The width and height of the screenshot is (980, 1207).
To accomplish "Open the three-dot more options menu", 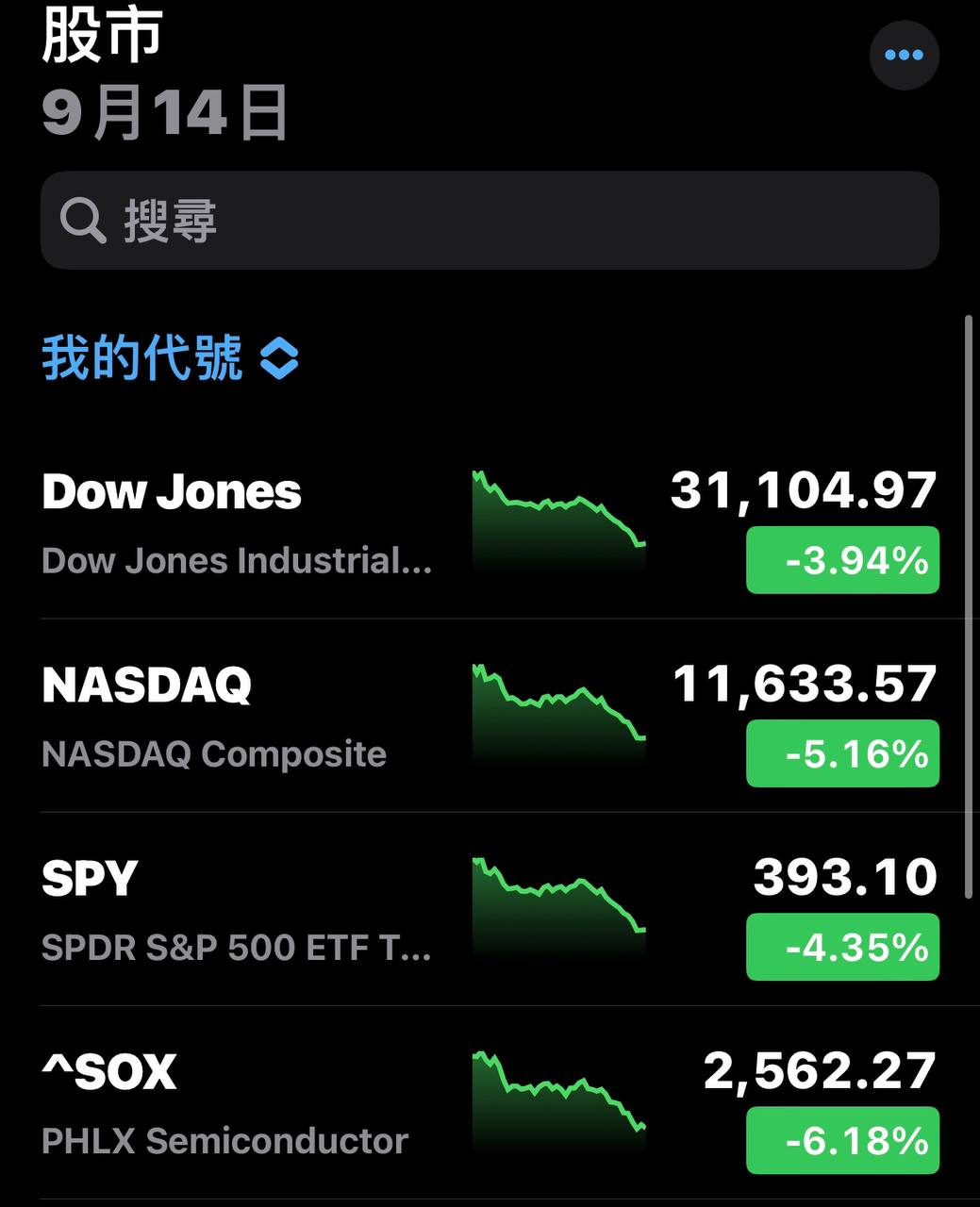I will tap(904, 55).
